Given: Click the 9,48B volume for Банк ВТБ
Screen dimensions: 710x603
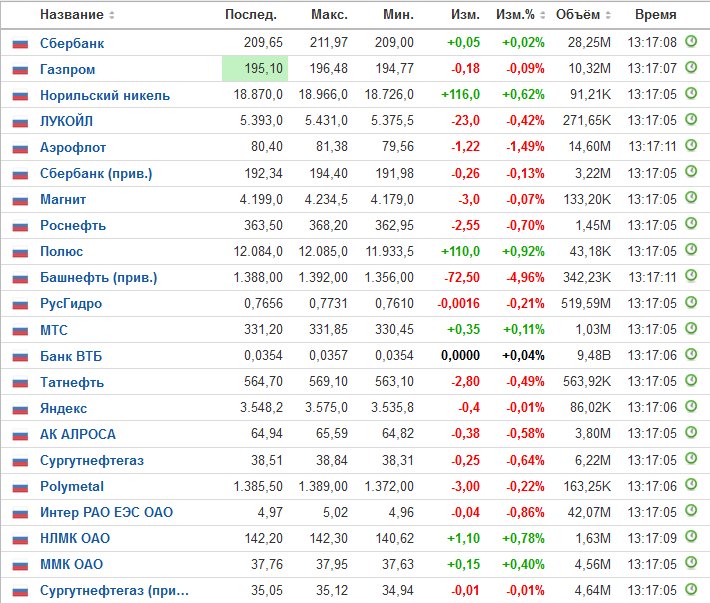Looking at the screenshot, I should coord(594,356).
